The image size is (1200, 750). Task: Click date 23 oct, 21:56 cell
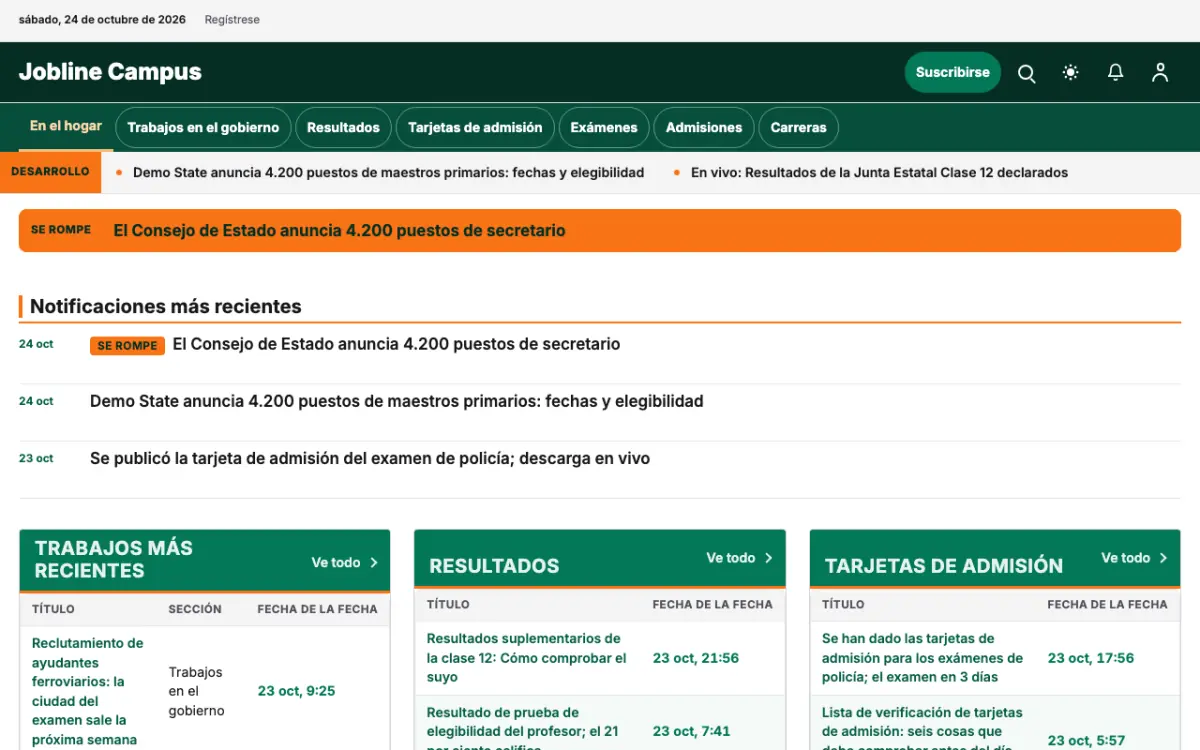click(696, 658)
